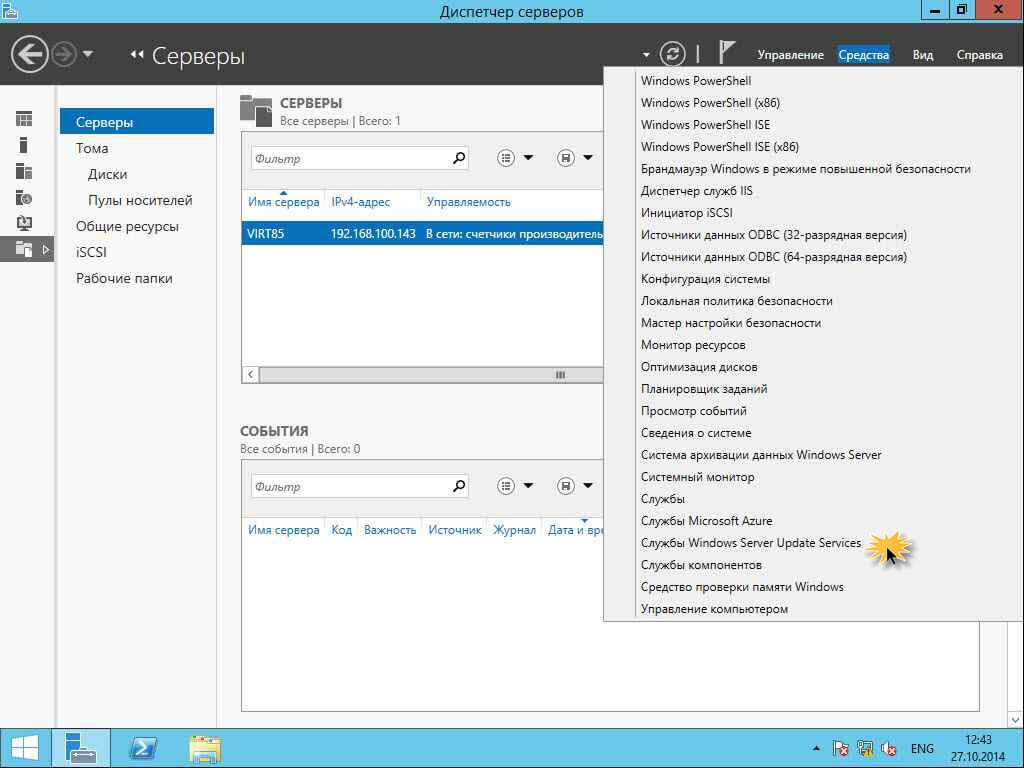Sort servers by Имя сервера column
This screenshot has height=768, width=1024.
pos(283,202)
